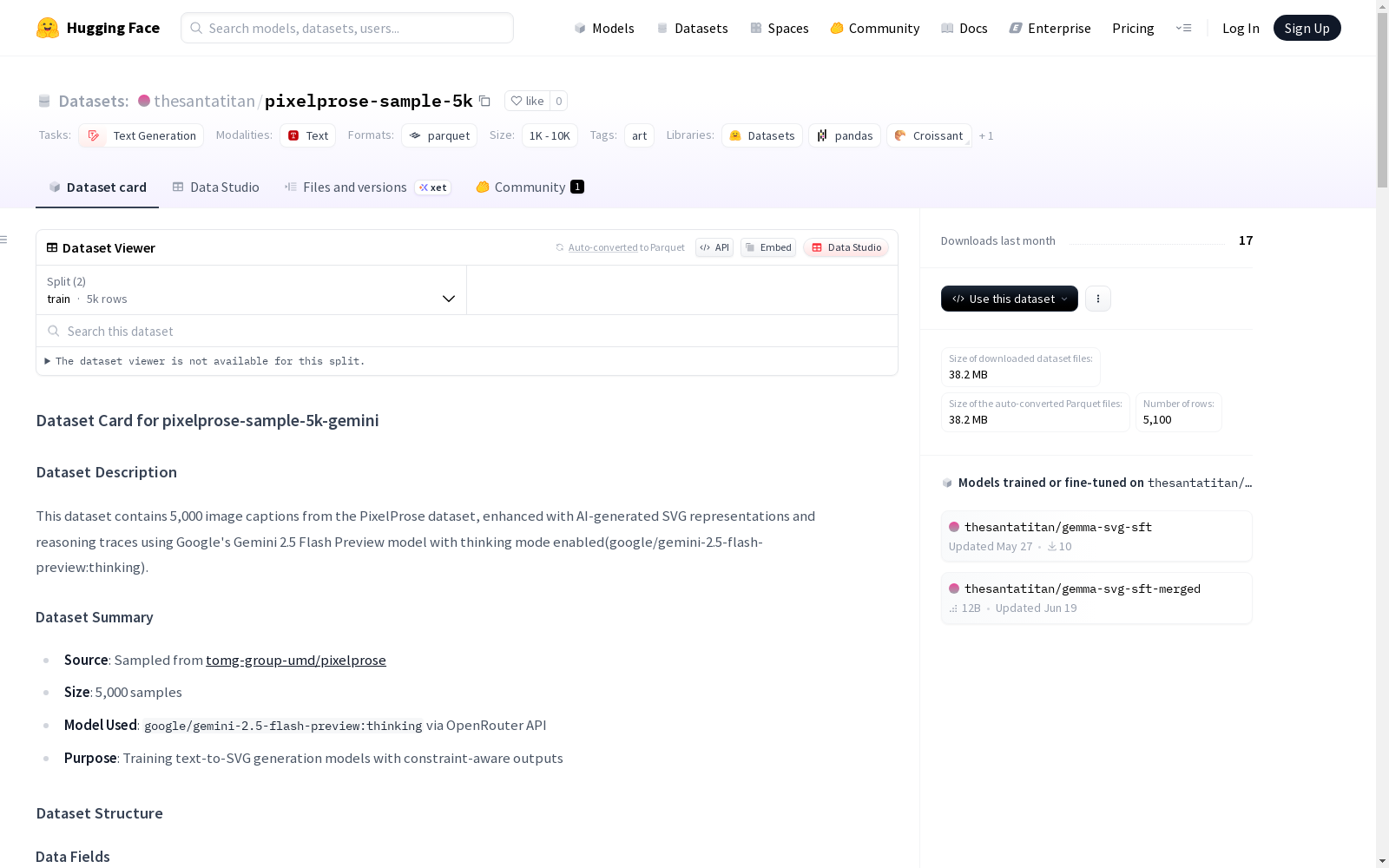Show the +1 additional libraries
1389x868 pixels.
coord(986,135)
